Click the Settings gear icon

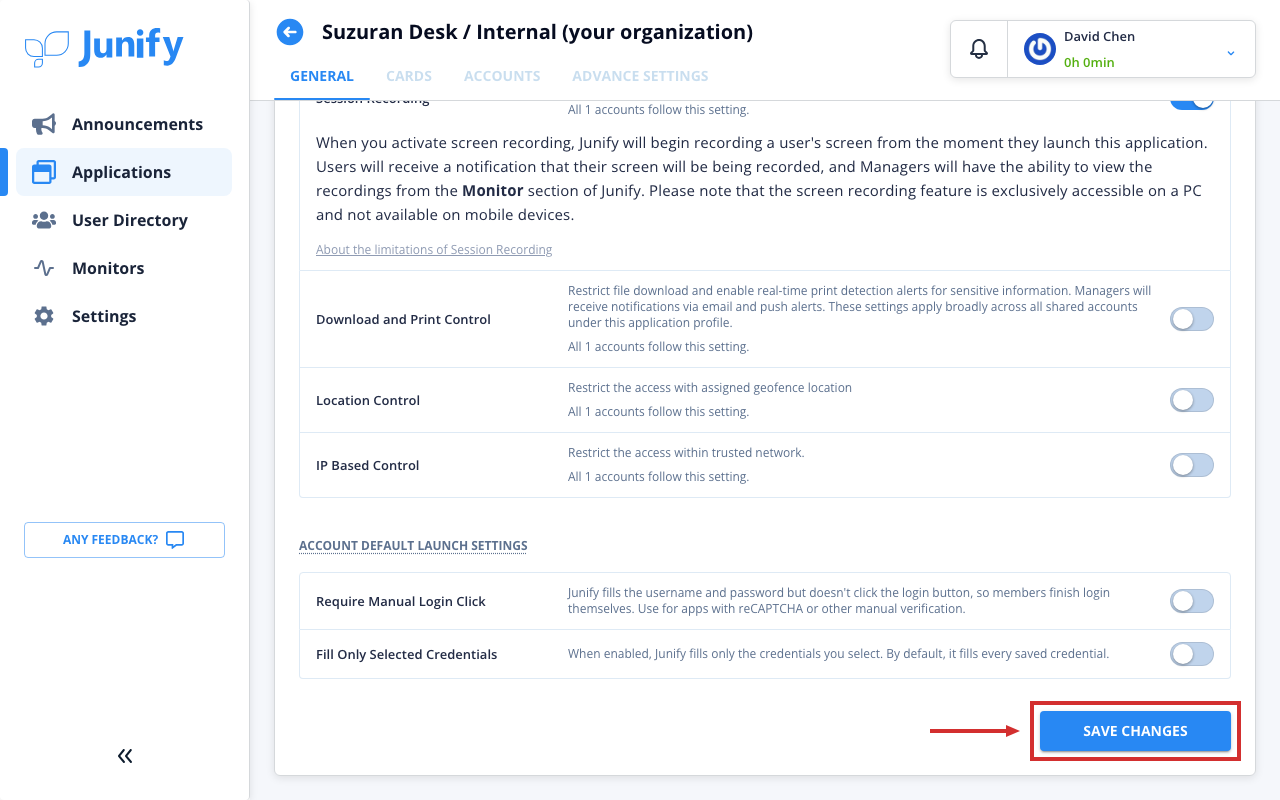pos(44,316)
